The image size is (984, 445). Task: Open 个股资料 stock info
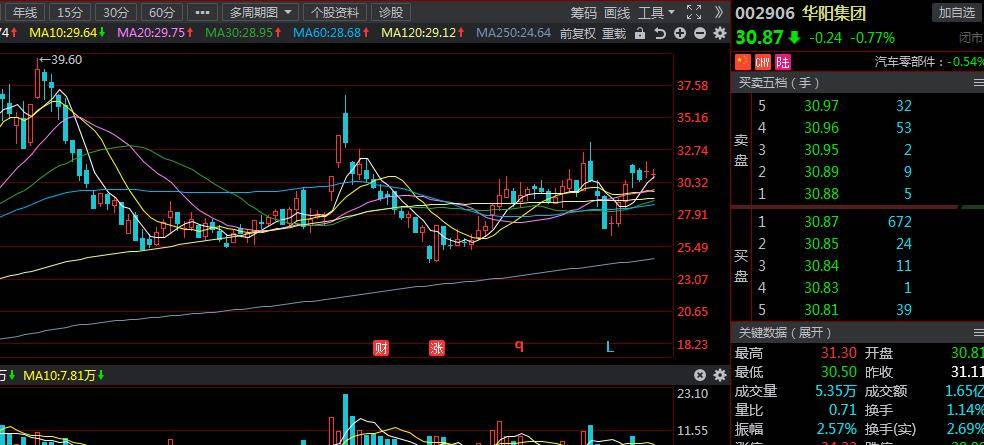[x=335, y=12]
